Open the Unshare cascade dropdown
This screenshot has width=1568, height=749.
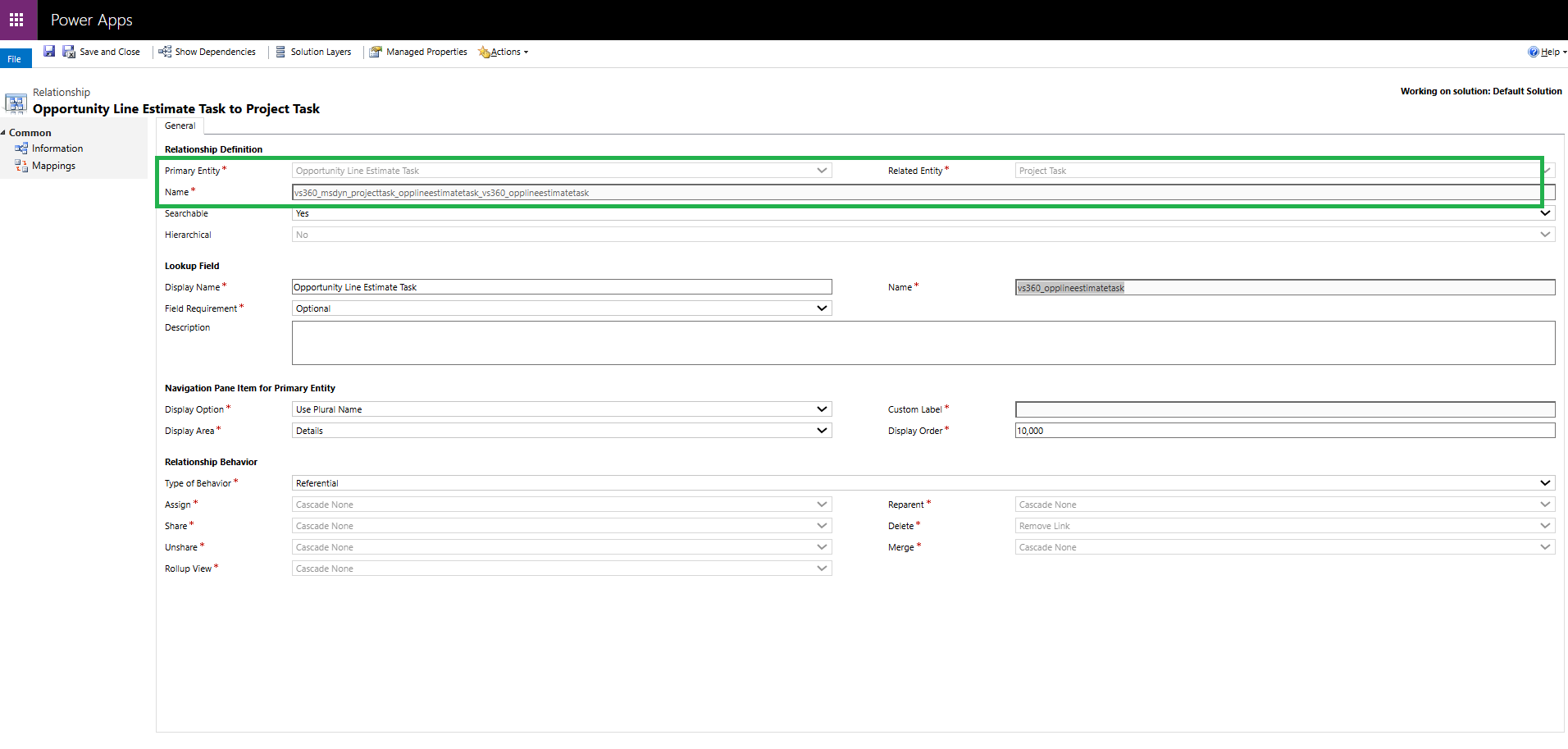[x=562, y=547]
